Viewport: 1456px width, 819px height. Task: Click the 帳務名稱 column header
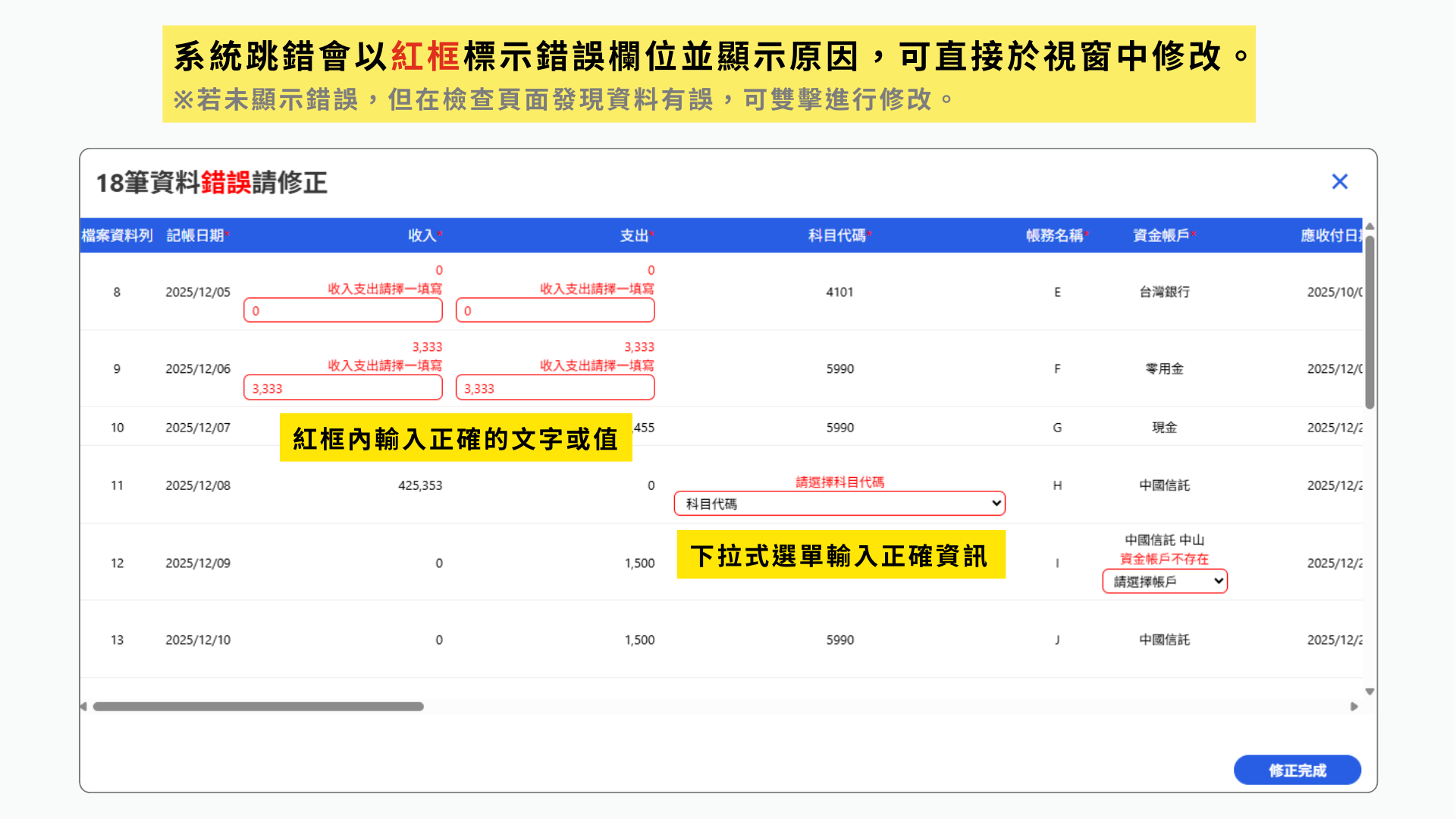1054,236
